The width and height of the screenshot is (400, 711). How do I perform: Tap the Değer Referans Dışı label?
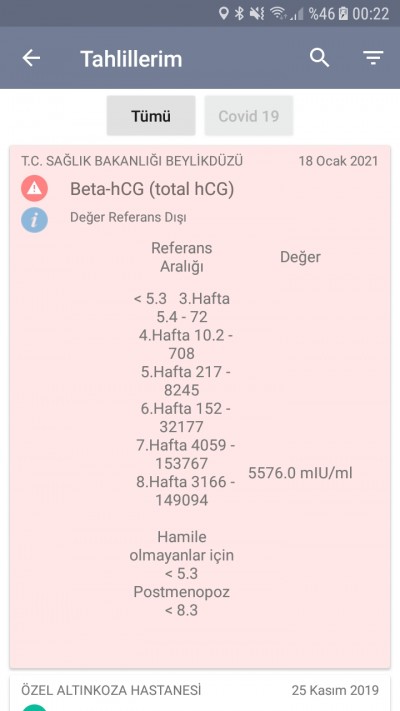pos(128,218)
